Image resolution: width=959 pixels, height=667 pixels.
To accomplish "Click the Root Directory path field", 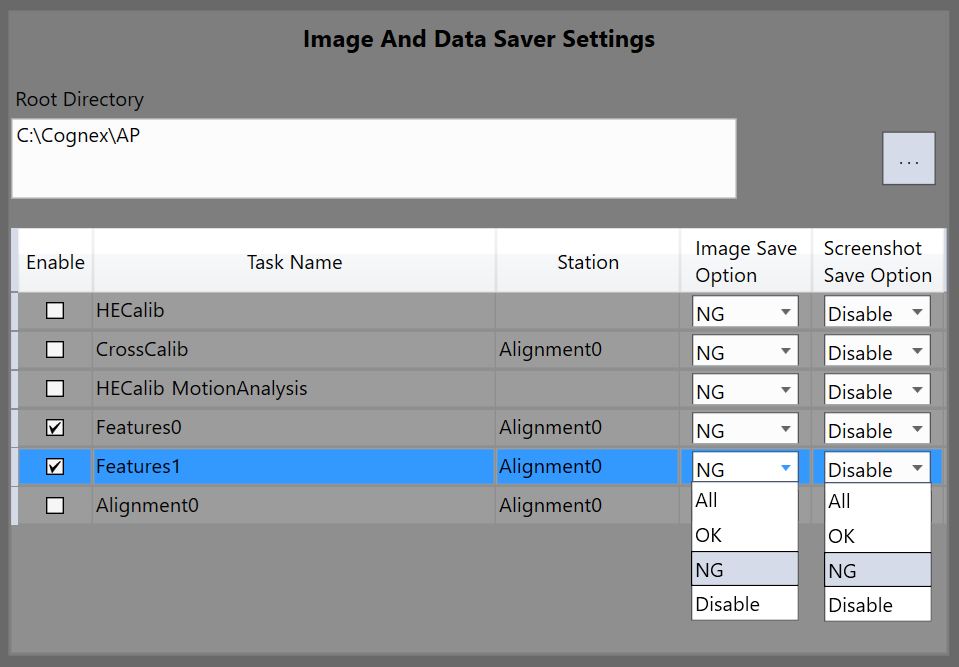I will pos(373,158).
